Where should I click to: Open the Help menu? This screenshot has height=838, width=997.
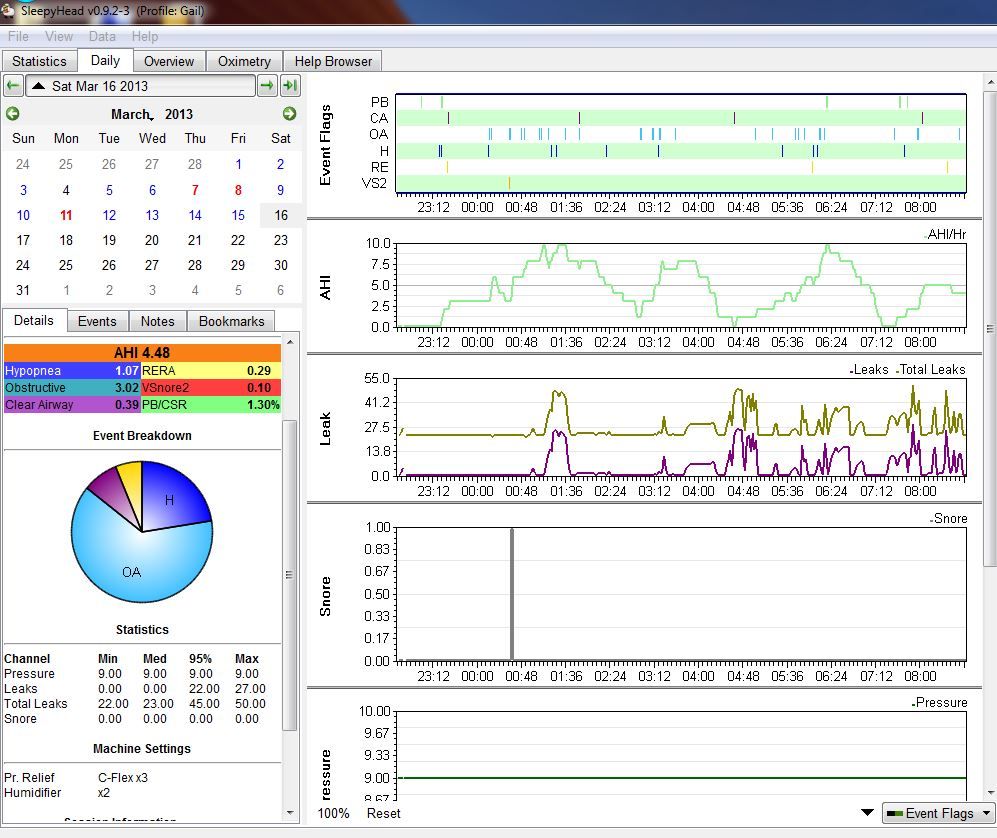coord(145,36)
